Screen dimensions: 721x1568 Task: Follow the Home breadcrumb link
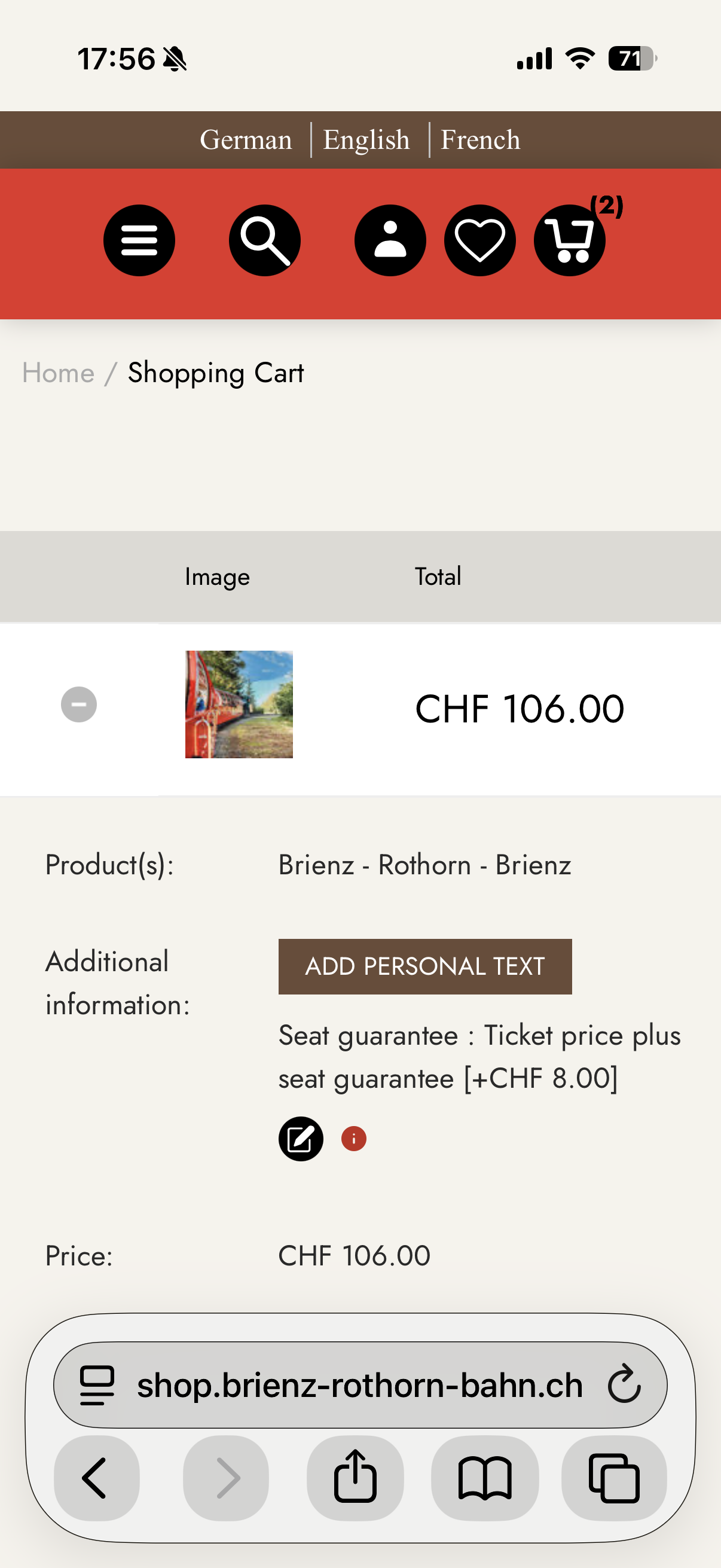(x=59, y=373)
